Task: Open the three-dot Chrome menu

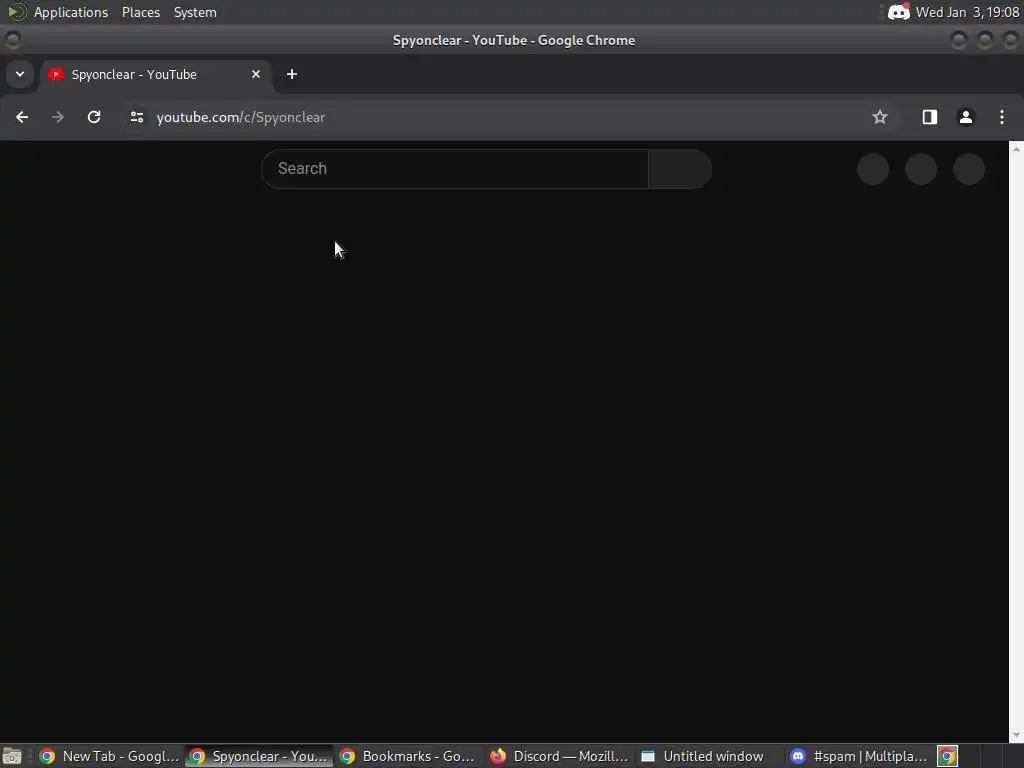Action: (x=1002, y=118)
